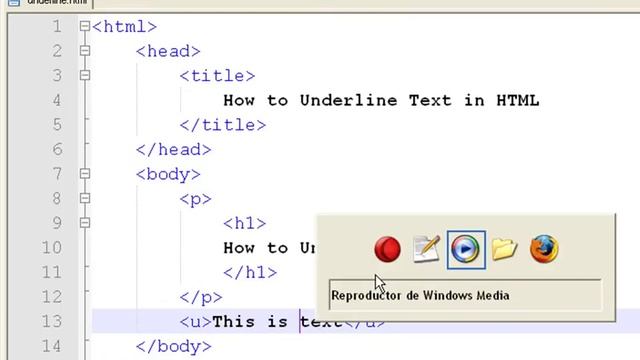Screen dimensions: 640x360
Task: Click the opening <p> tag on line 8
Action: [196, 199]
